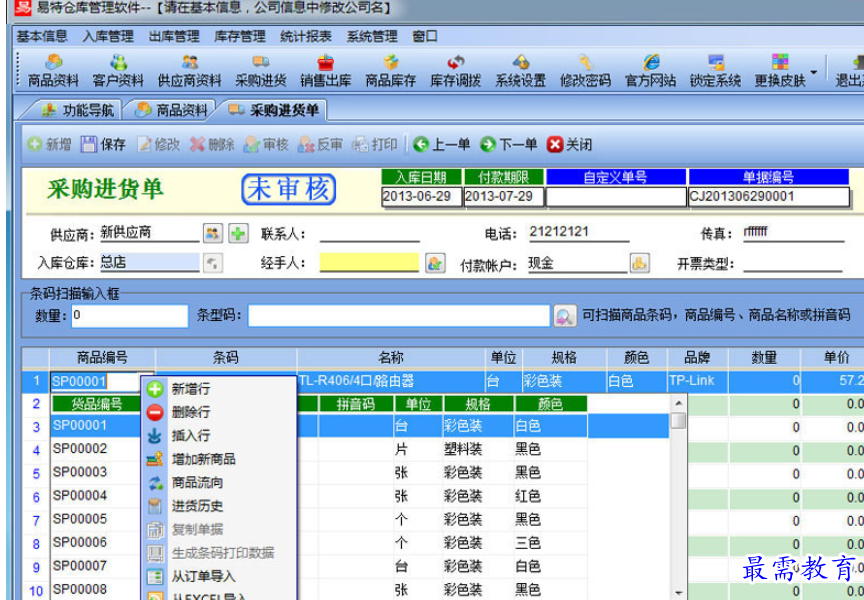Screen dimensions: 864x600
Task: Open 窗口 menu
Action: pos(425,36)
